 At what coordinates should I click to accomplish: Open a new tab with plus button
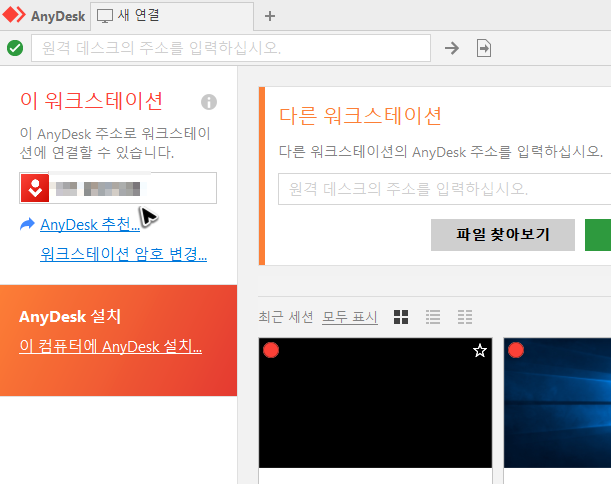270,16
